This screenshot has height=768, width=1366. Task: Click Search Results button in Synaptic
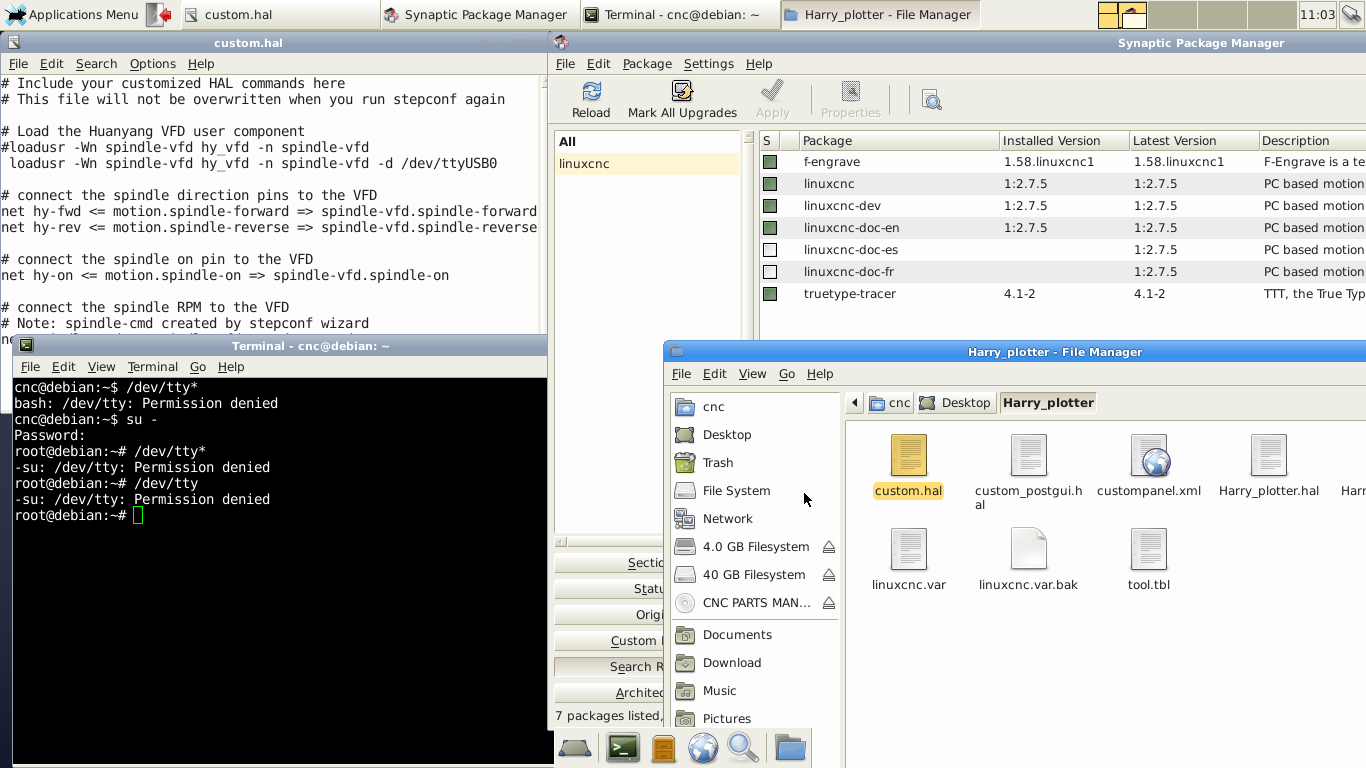point(608,666)
